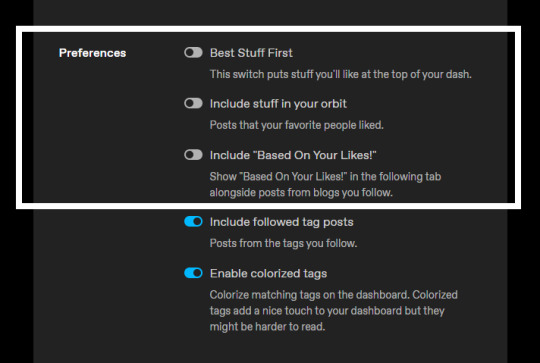
Task: Select the Include stuff in your orbit label
Action: click(278, 104)
